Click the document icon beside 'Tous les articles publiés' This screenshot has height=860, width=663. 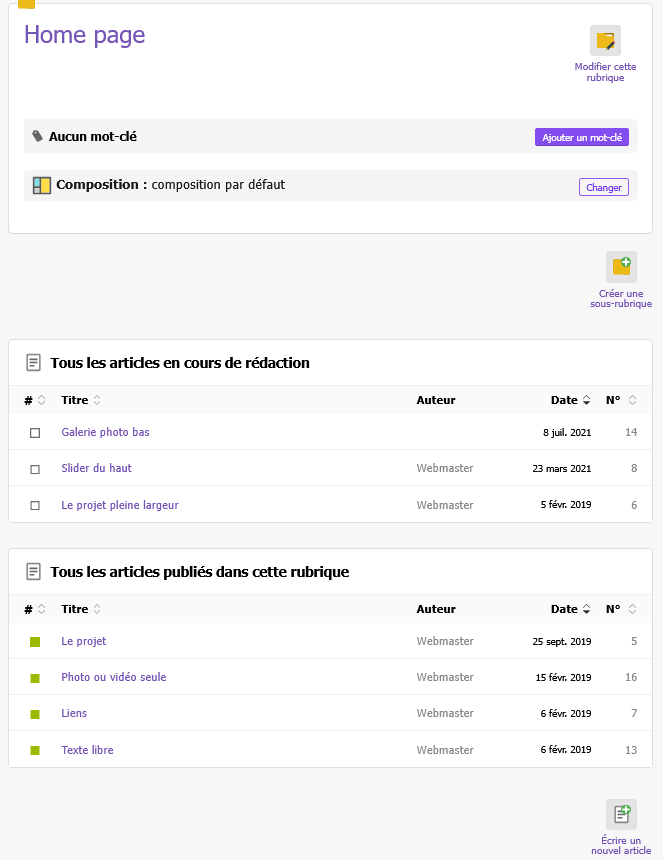click(34, 571)
